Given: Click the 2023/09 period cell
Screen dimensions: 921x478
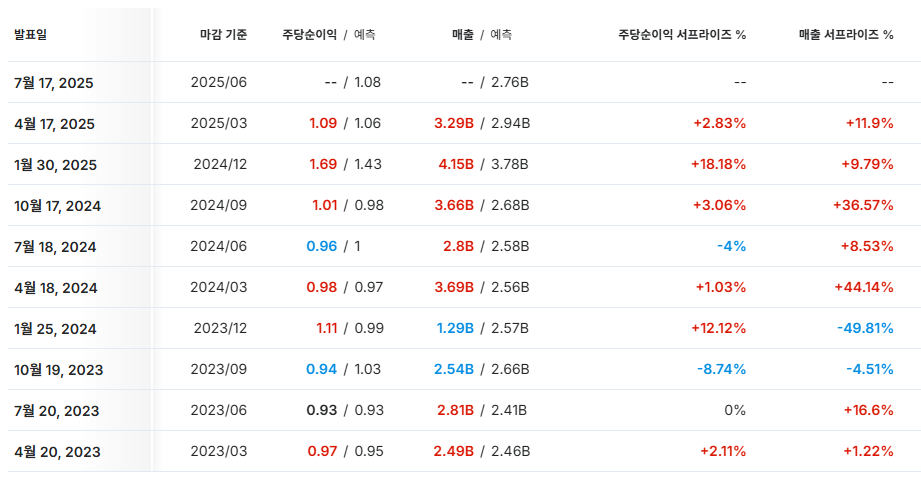Looking at the screenshot, I should click(219, 370).
